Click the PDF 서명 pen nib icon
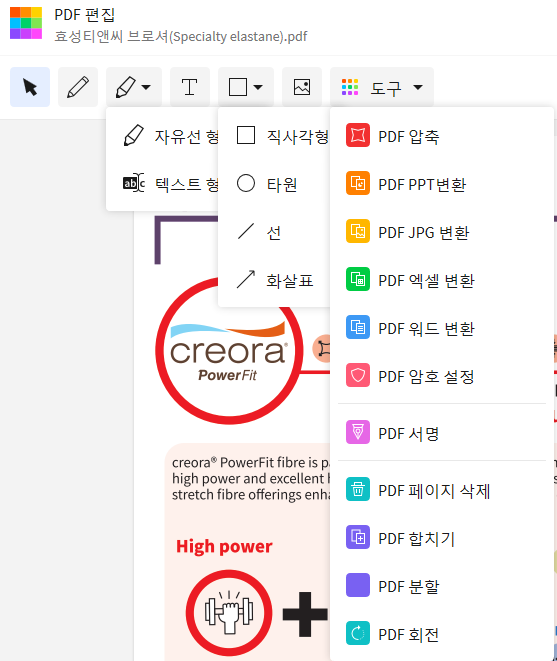 pos(358,432)
